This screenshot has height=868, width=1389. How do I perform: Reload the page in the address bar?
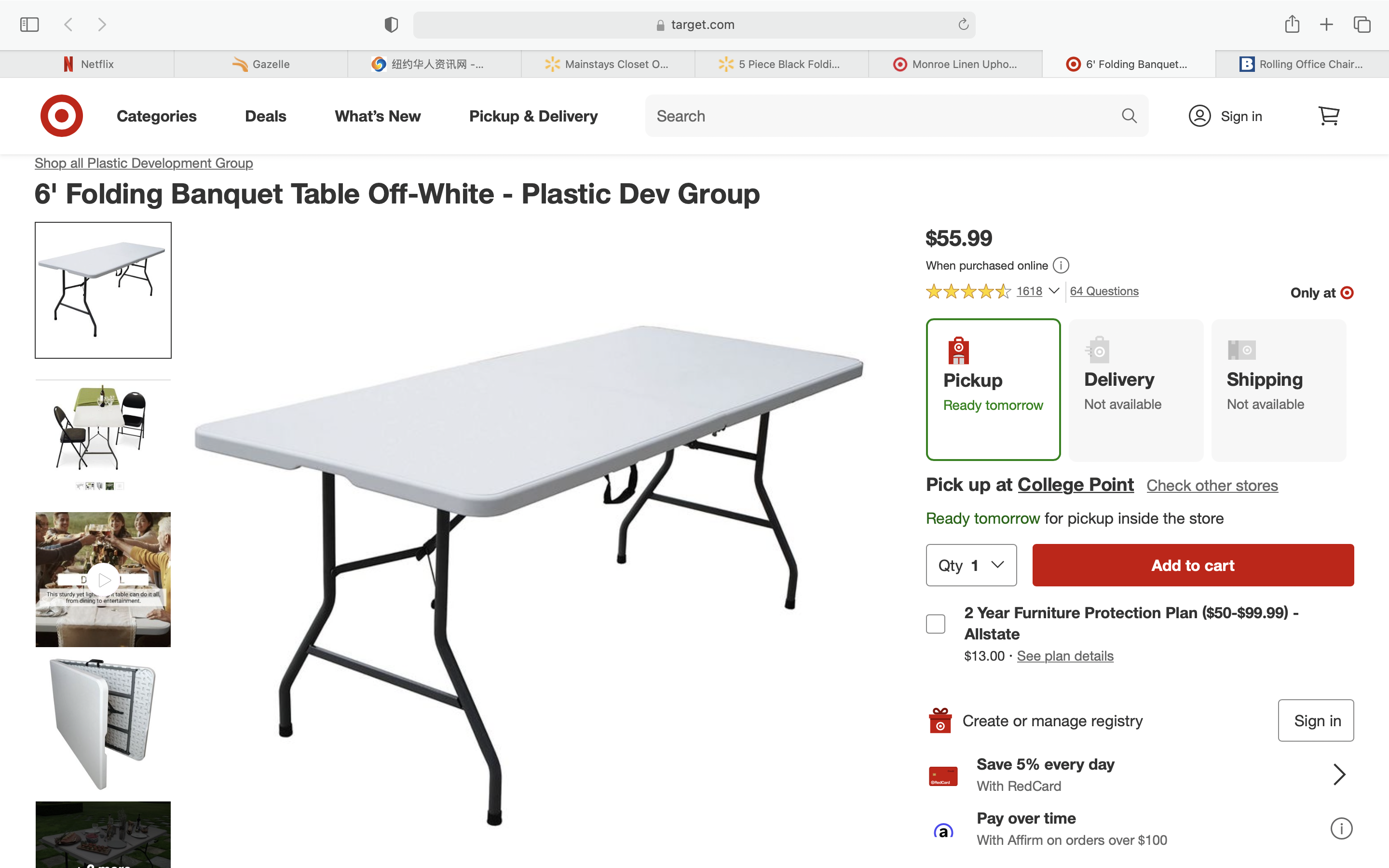point(963,25)
